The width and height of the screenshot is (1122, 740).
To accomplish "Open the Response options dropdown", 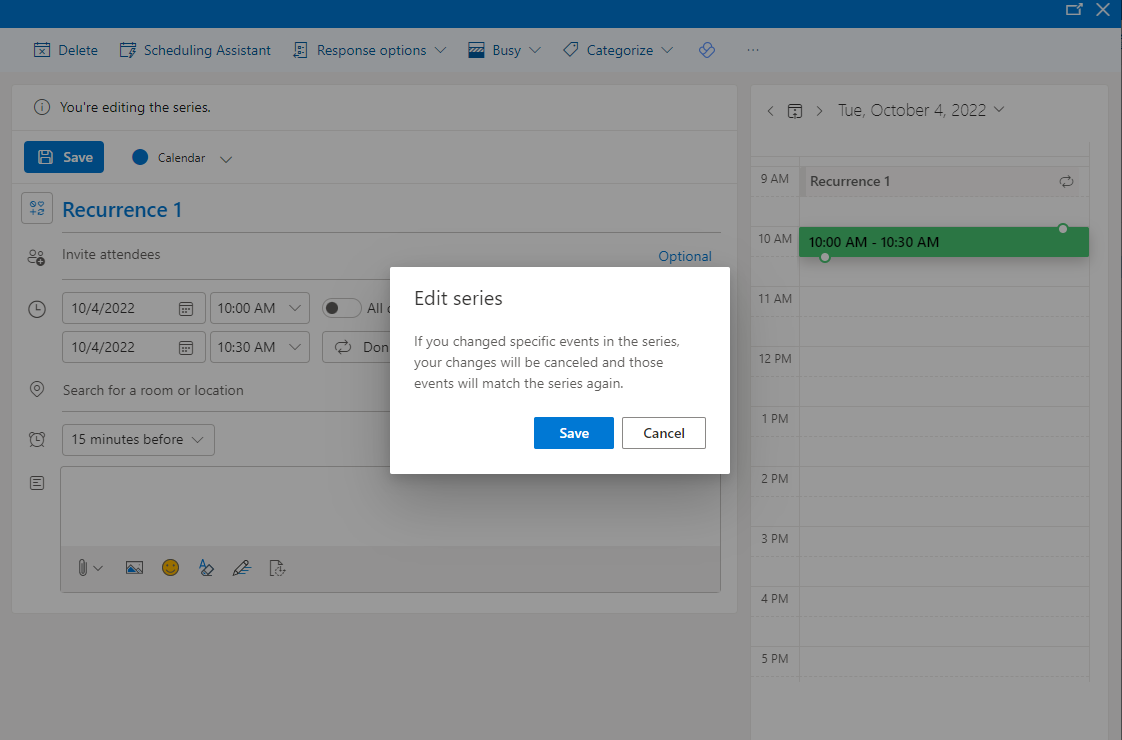I will (x=368, y=50).
